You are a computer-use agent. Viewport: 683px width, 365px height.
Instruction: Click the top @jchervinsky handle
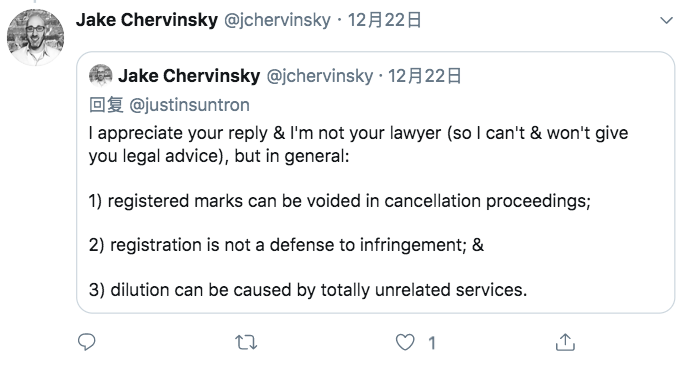coord(277,20)
